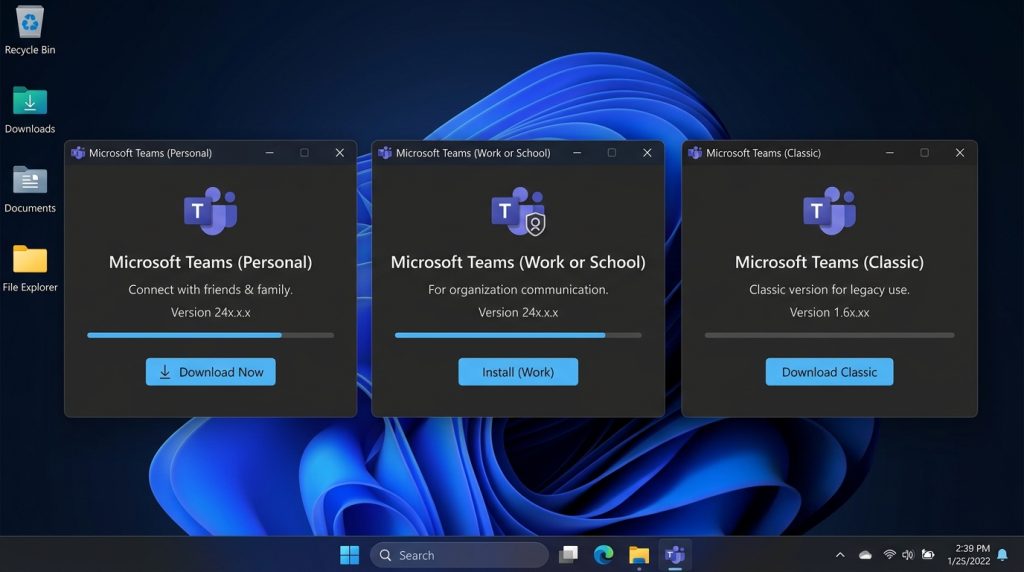Viewport: 1024px width, 572px height.
Task: Open the Downloads folder on desktop
Action: click(30, 101)
